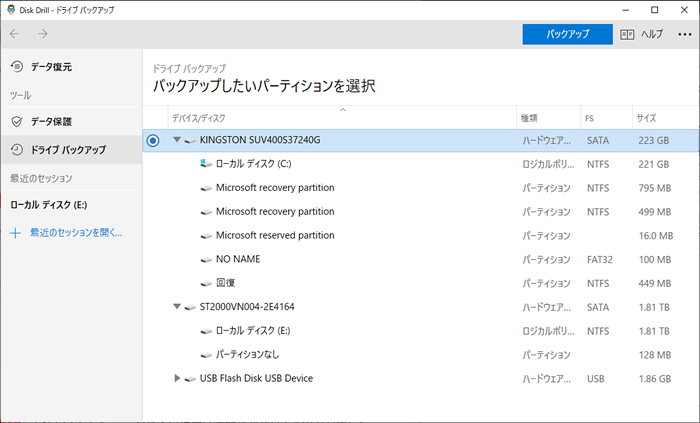
Task: Click the FAT32 file system cell
Action: pos(600,260)
